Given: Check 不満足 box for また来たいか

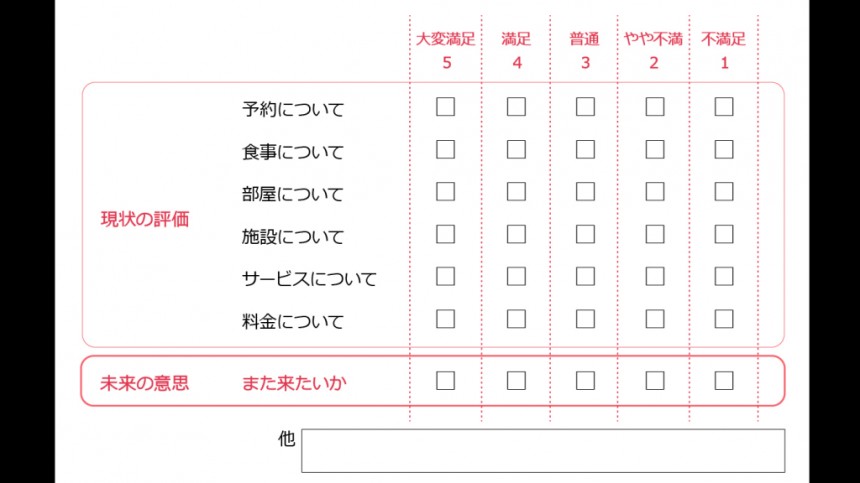Looking at the screenshot, I should click(724, 380).
